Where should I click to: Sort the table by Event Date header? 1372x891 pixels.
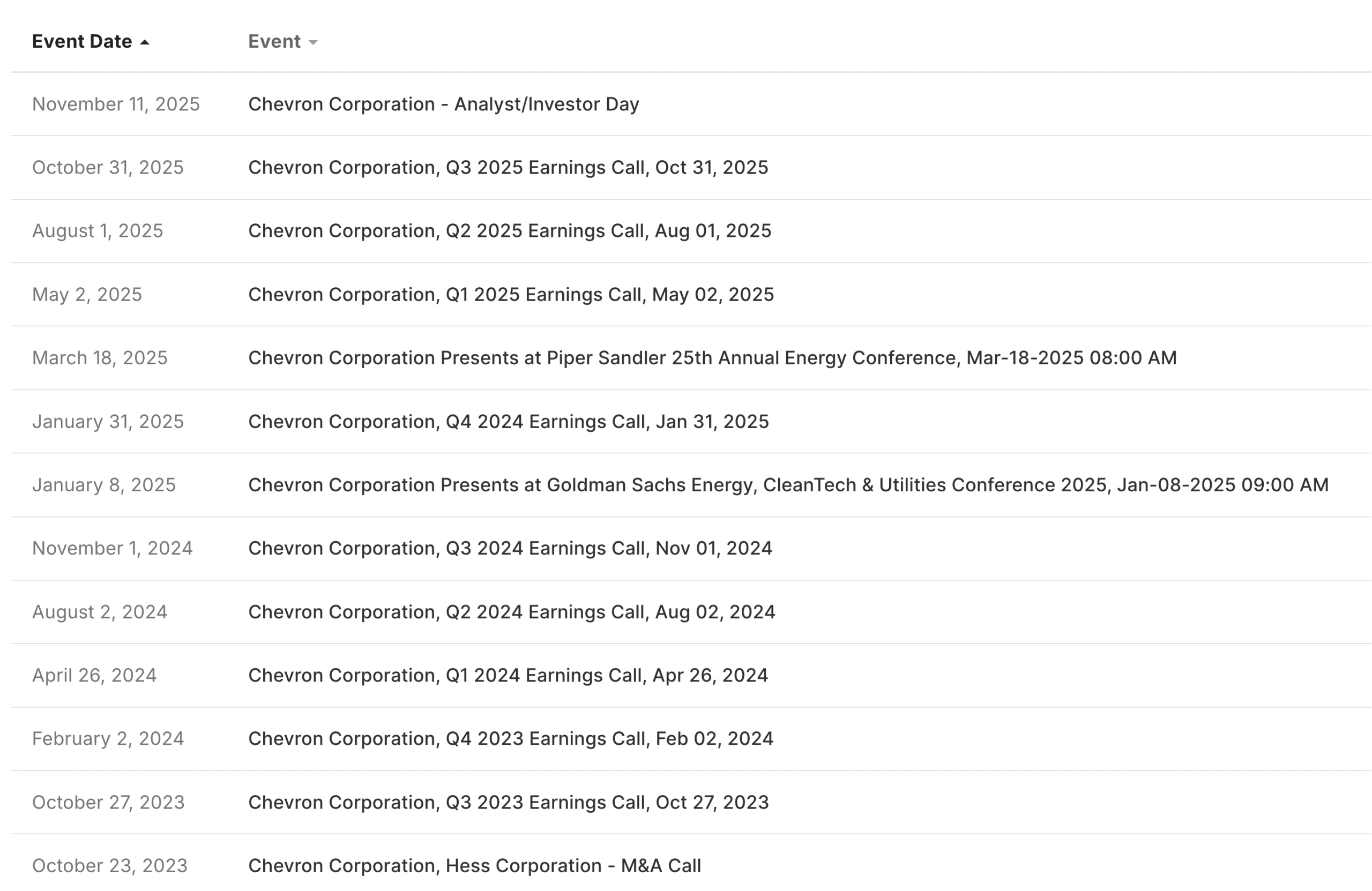click(82, 41)
